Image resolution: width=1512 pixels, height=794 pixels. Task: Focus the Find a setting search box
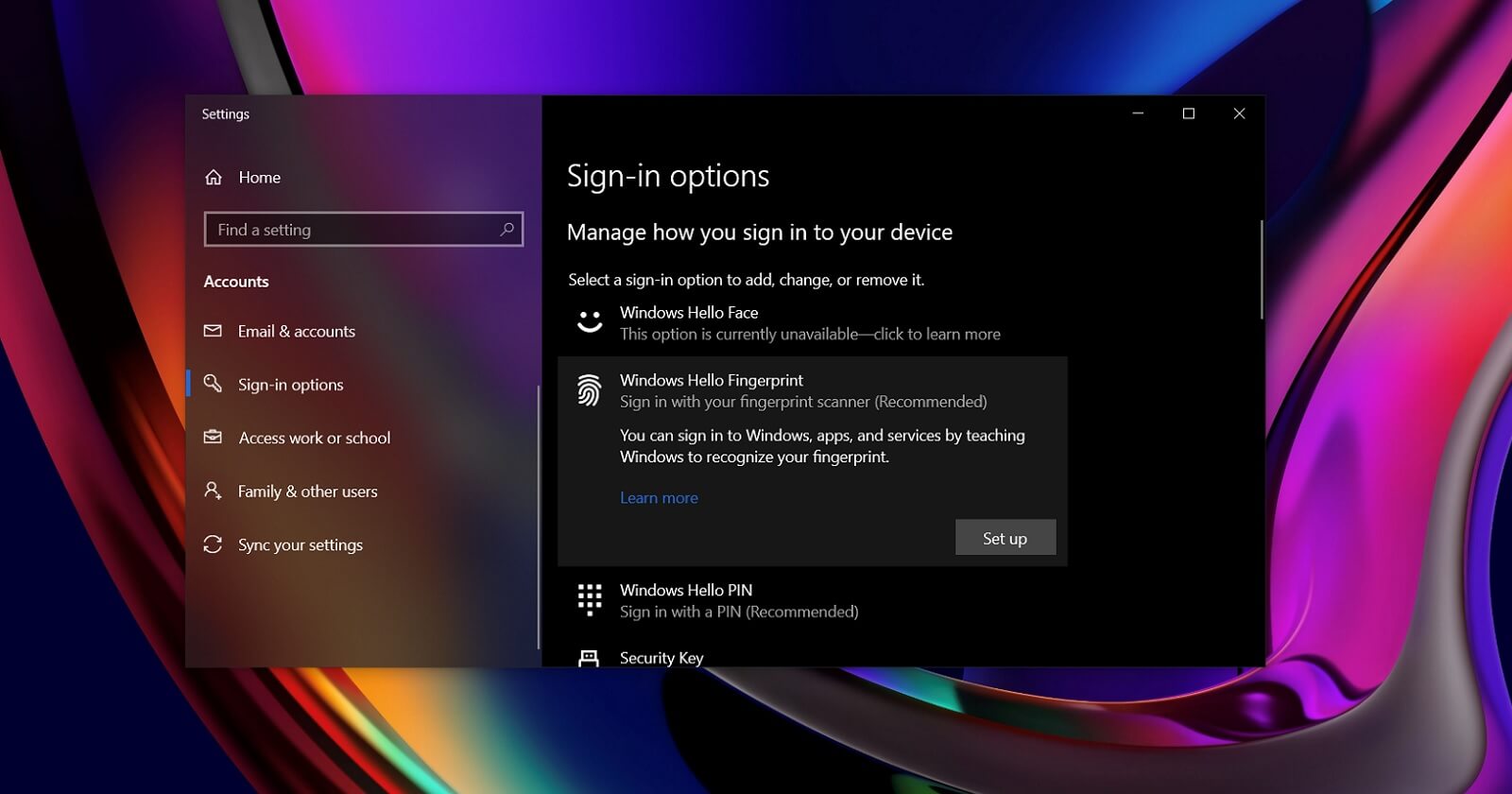(364, 230)
